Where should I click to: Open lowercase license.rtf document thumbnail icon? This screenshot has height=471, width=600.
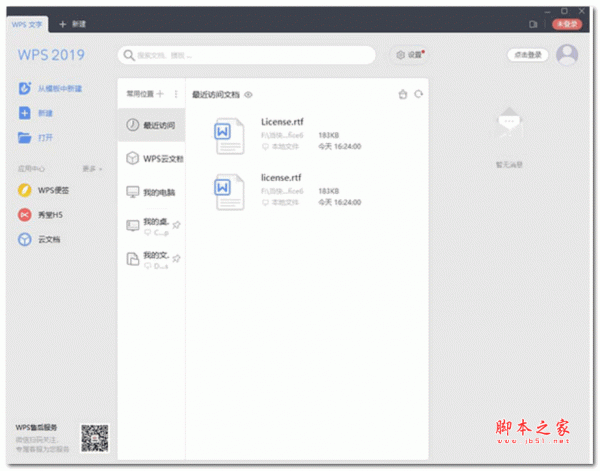(229, 192)
